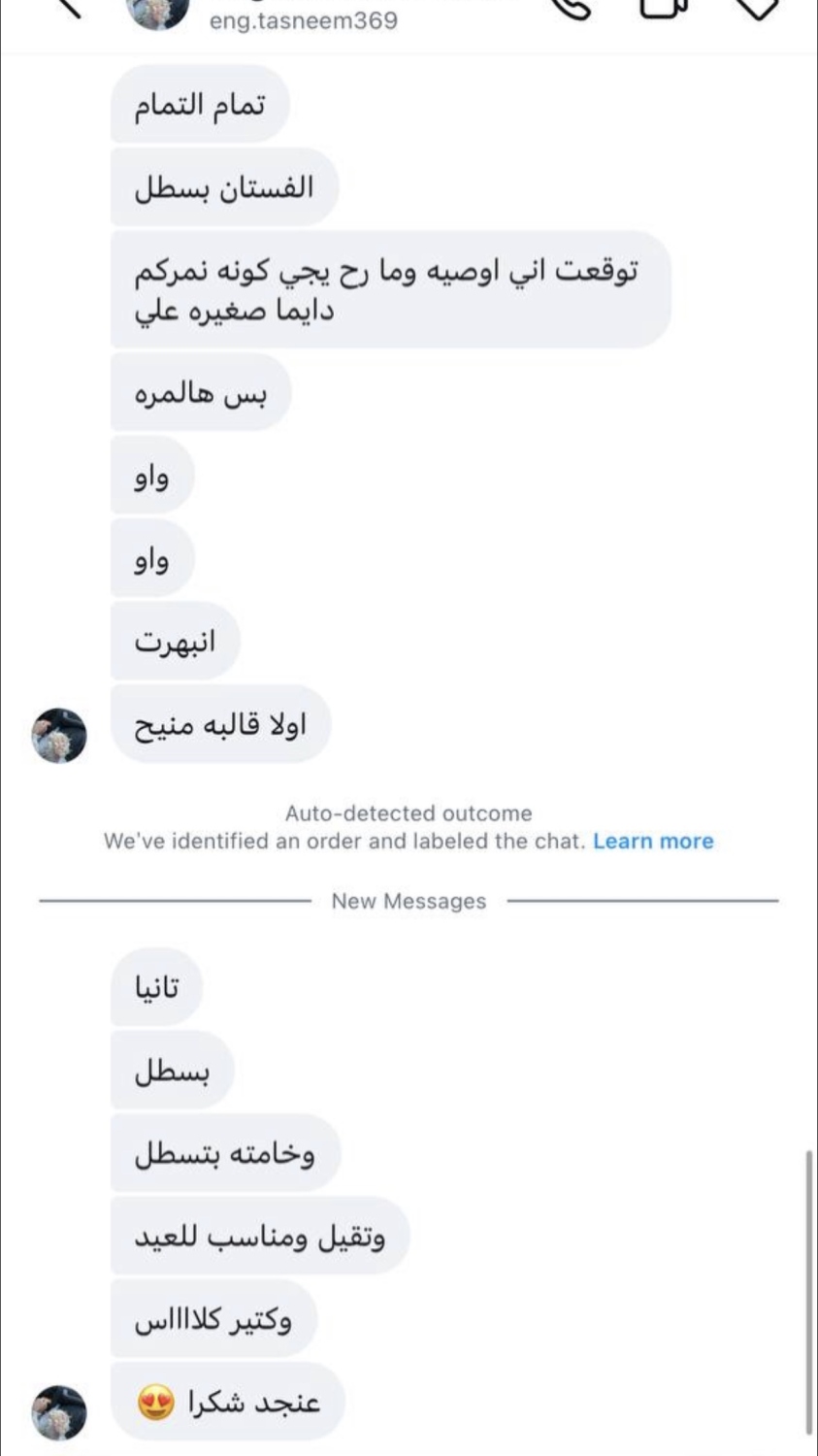Tap the 'وخامته بتسطل' message
Viewport: 818px width, 1456px height.
[225, 1153]
